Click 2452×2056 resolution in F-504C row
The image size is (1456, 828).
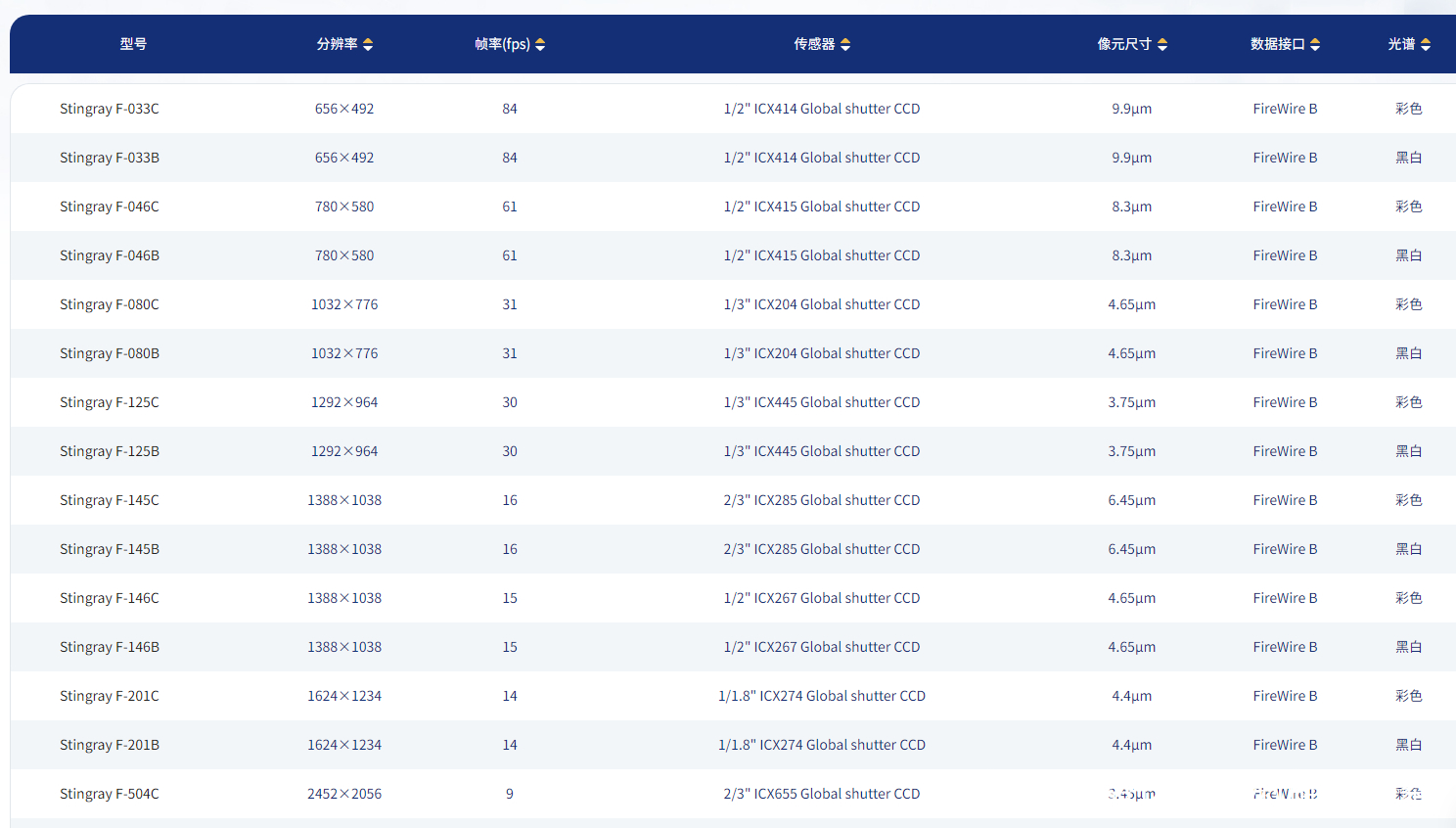(x=344, y=794)
